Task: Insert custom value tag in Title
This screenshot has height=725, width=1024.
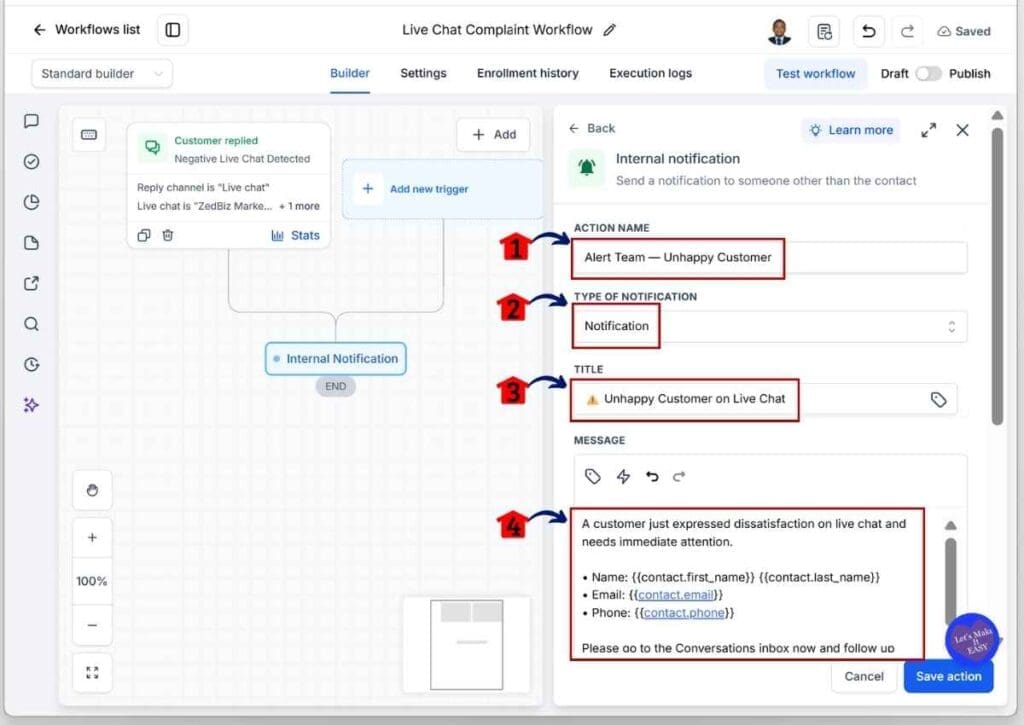Action: click(938, 400)
